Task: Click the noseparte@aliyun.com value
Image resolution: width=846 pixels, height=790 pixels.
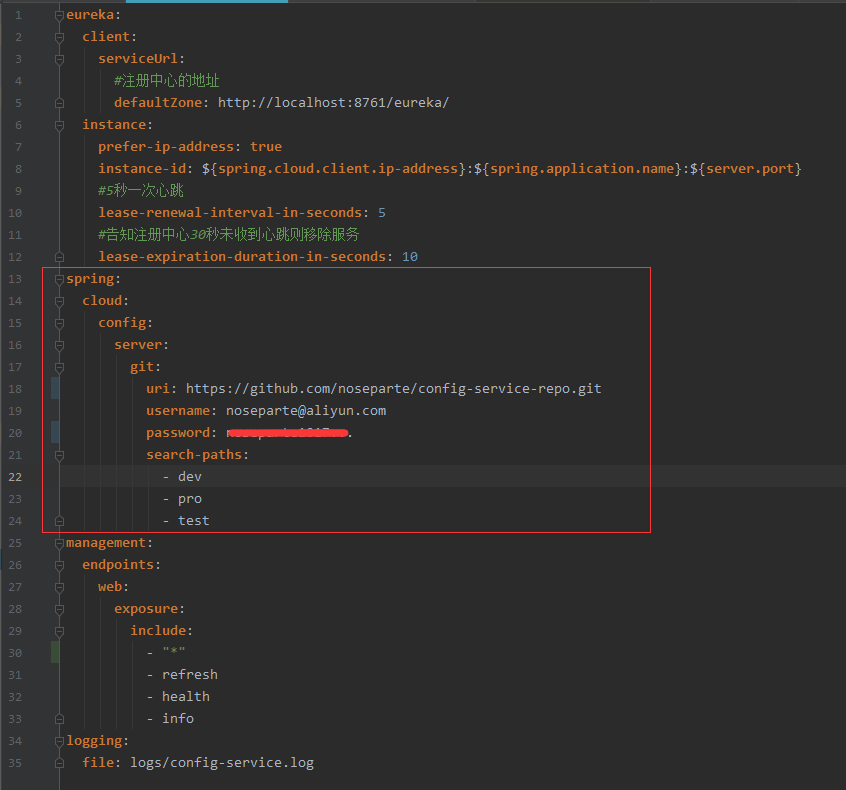Action: pos(306,411)
